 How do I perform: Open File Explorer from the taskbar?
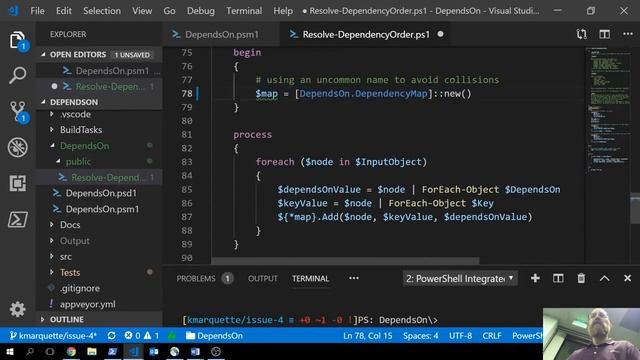pyautogui.click(x=92, y=351)
